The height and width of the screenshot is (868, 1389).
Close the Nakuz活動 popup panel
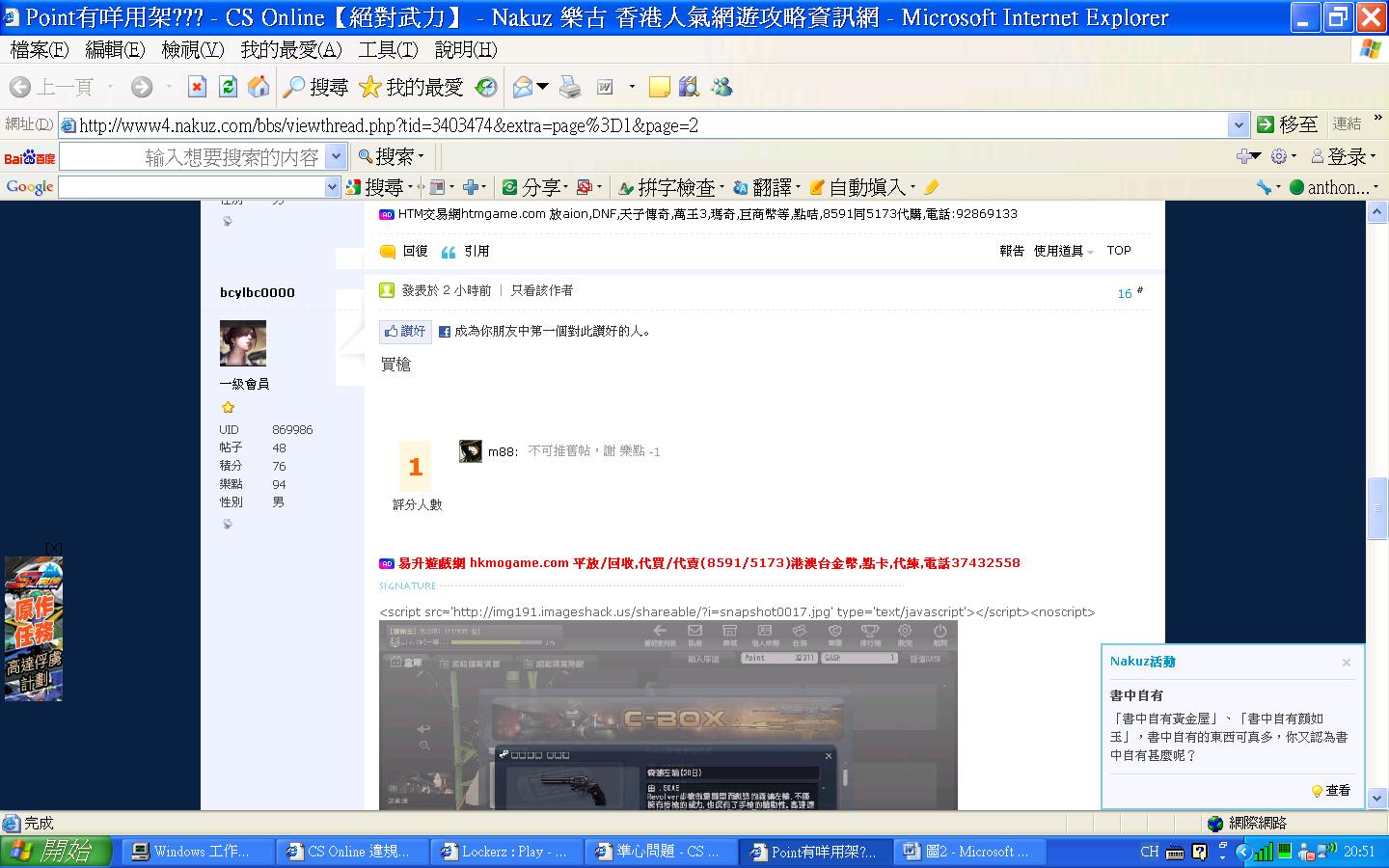1346,663
